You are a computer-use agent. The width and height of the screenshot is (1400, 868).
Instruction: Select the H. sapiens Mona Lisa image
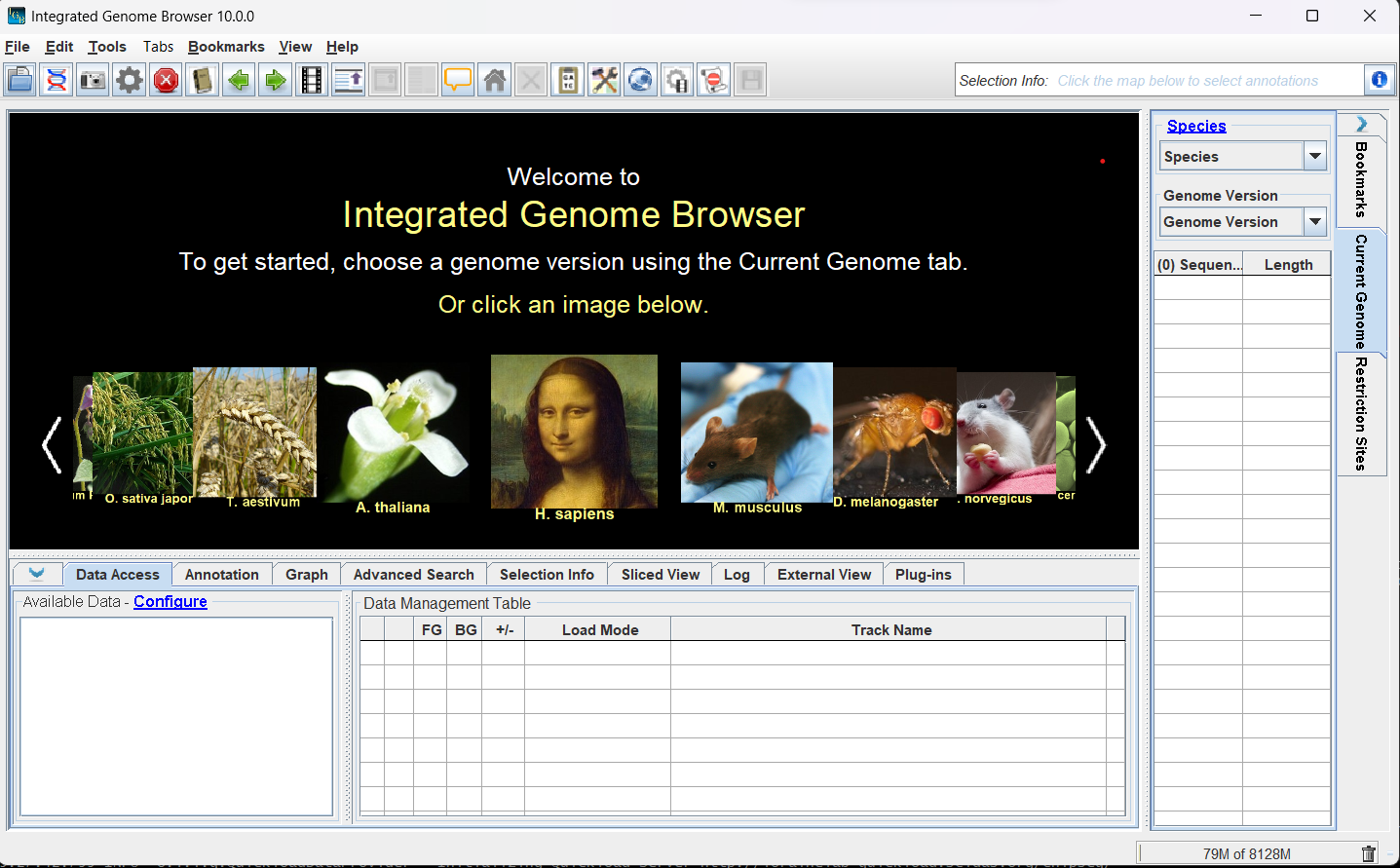tap(574, 432)
